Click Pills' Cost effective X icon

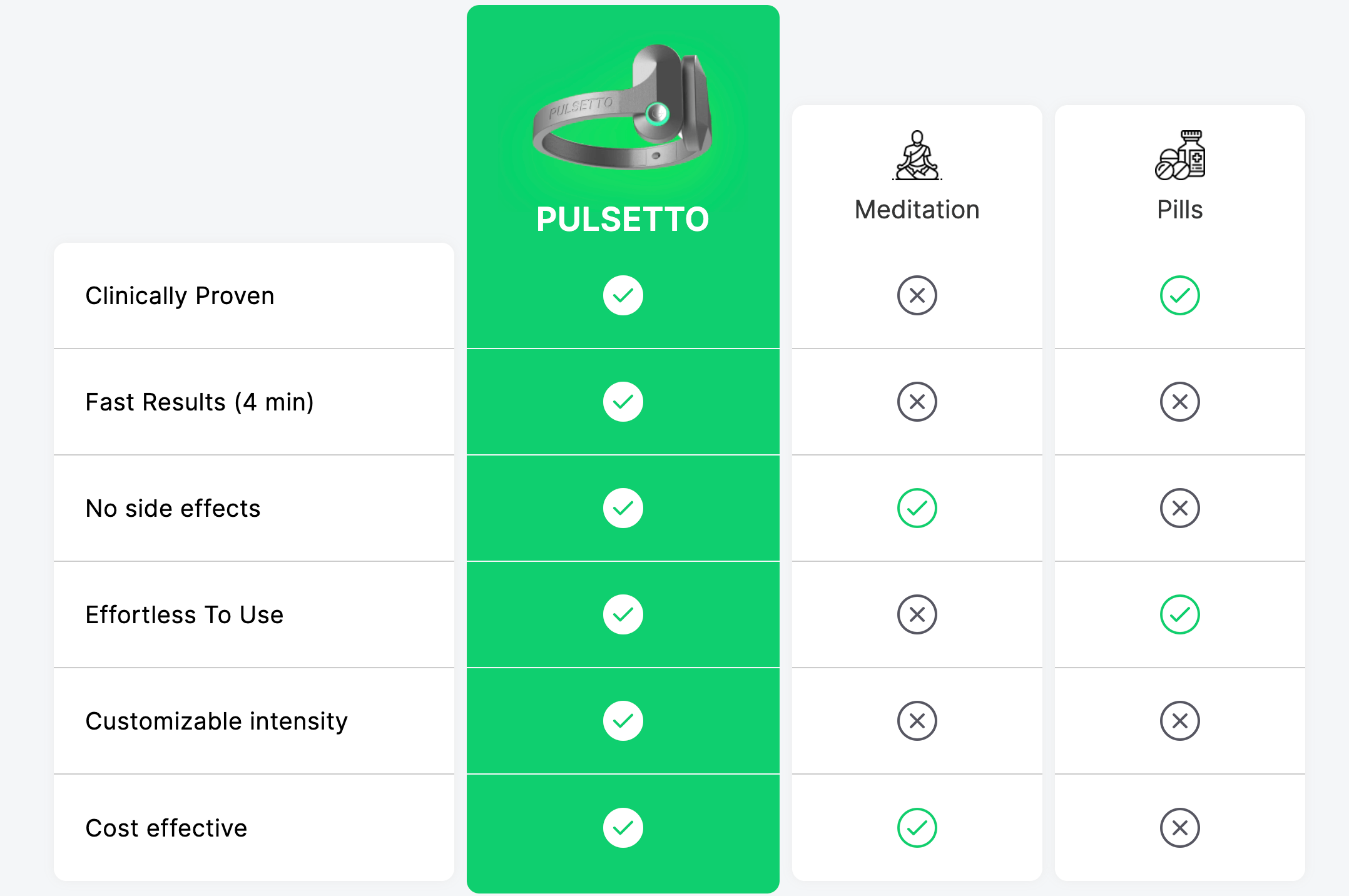pos(1180,828)
